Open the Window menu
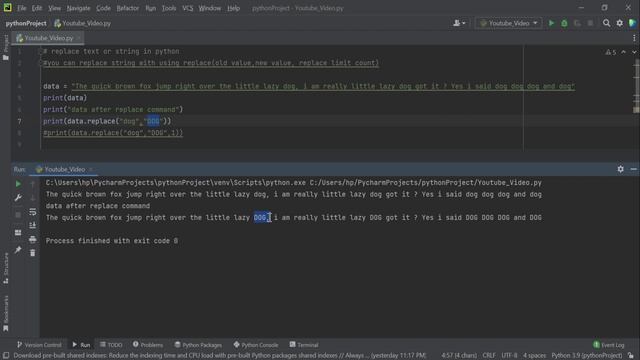Screen dimensions: 640x360 (210, 8)
